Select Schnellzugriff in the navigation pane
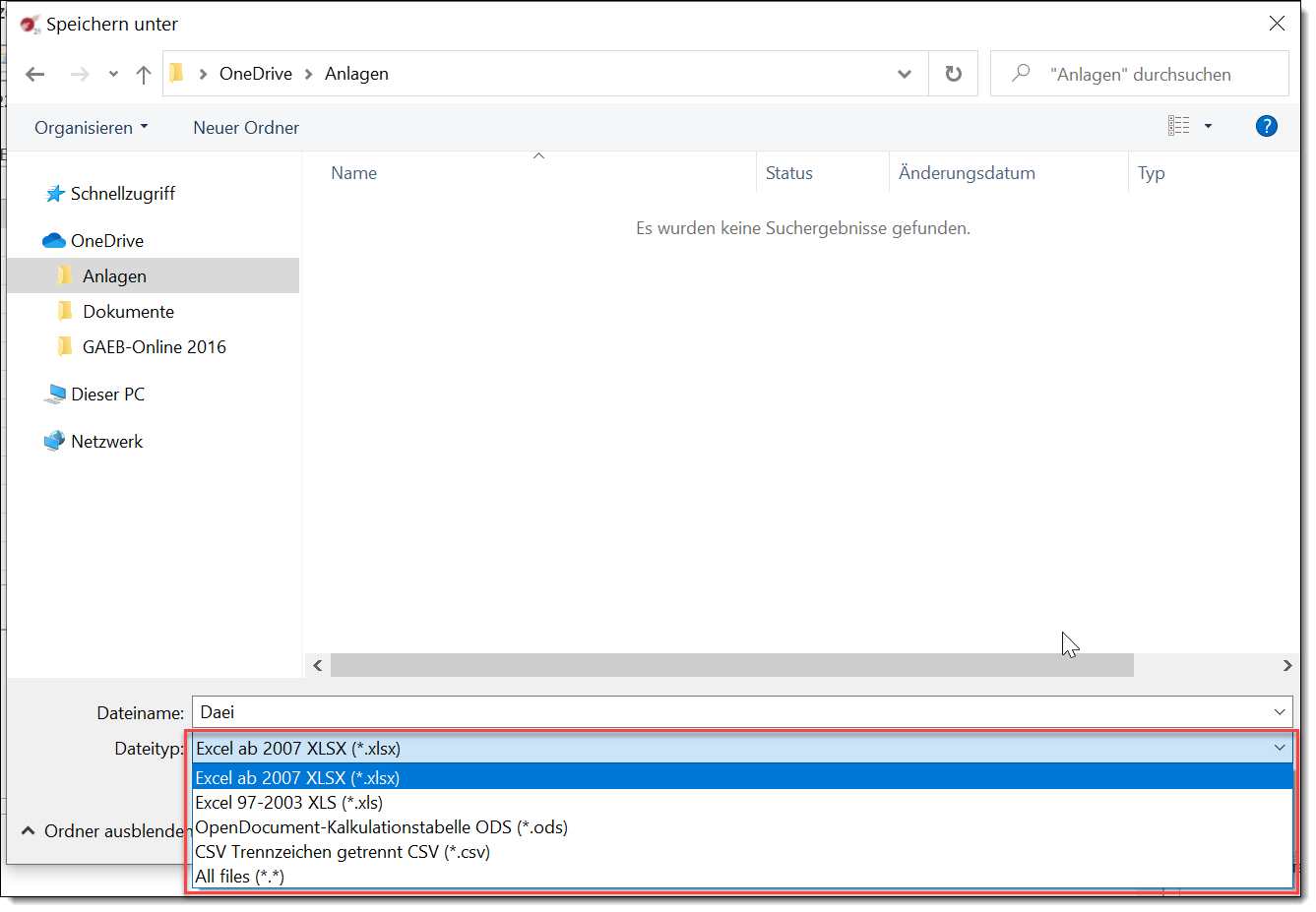1316x912 pixels. tap(122, 194)
